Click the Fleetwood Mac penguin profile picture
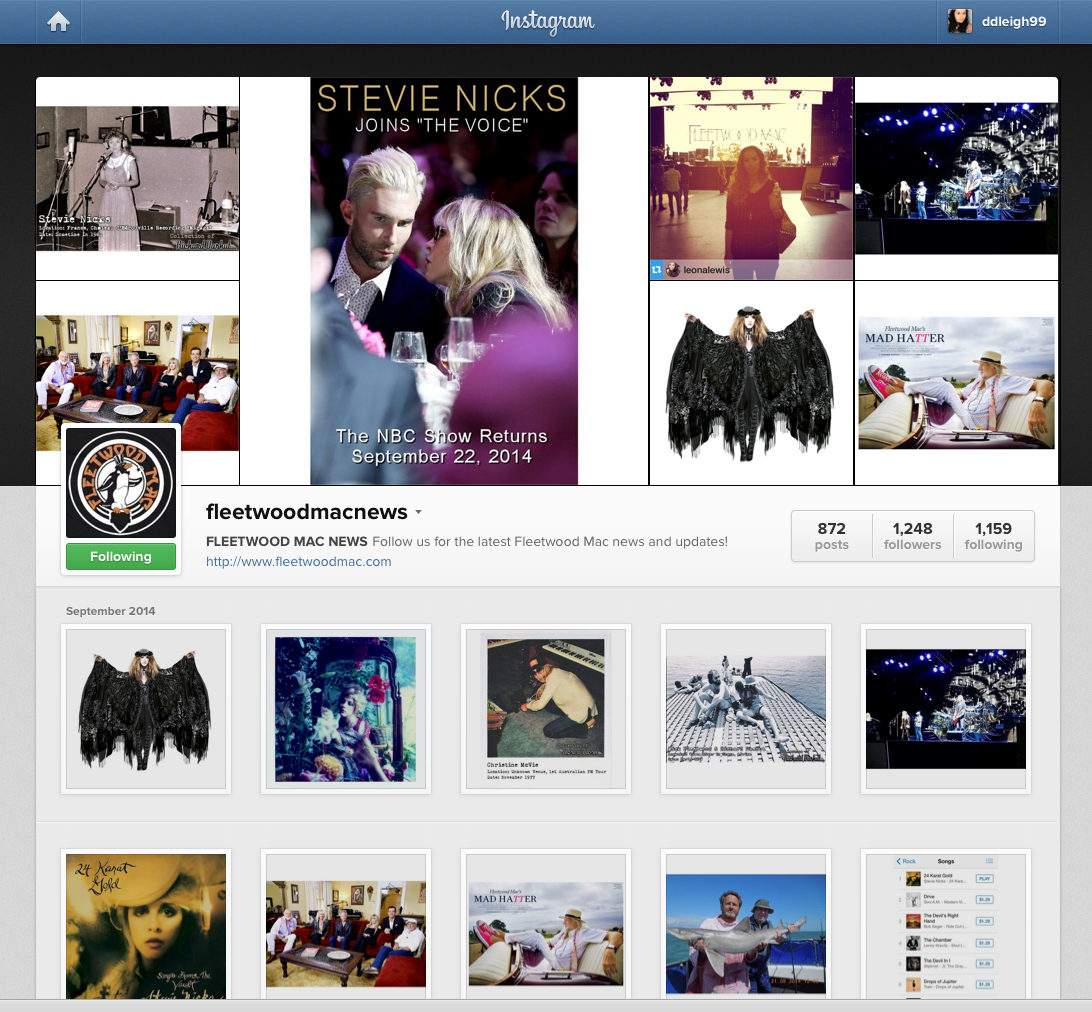The width and height of the screenshot is (1092, 1012). tap(121, 484)
